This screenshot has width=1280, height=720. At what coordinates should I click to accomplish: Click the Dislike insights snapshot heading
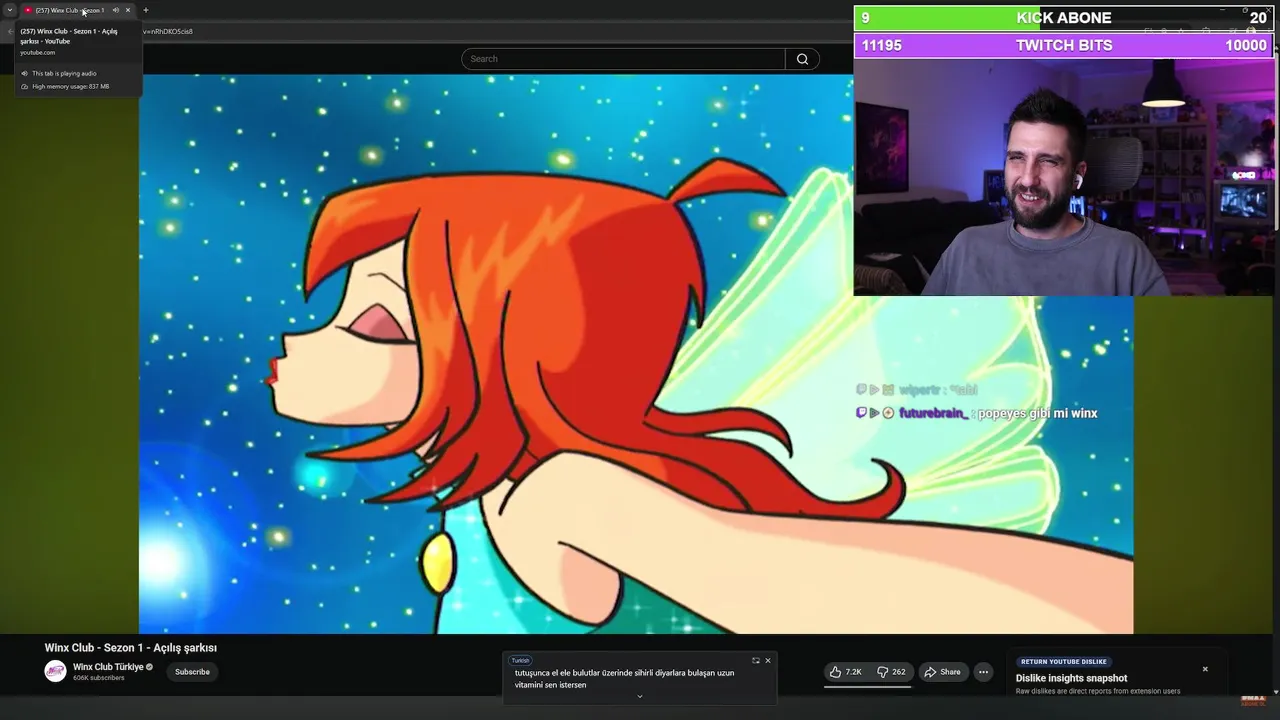point(1071,678)
